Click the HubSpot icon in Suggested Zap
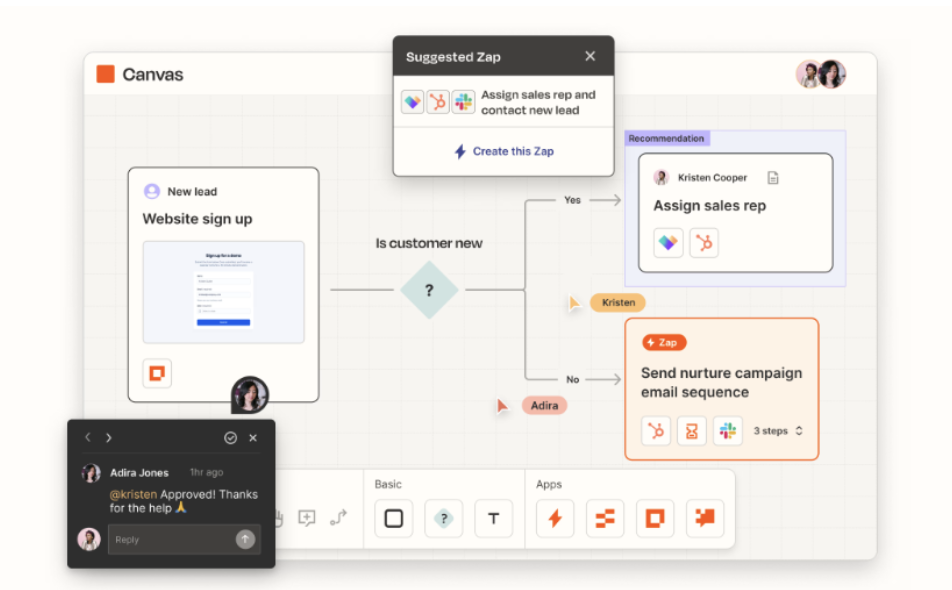Viewport: 952px width, 590px height. point(438,102)
